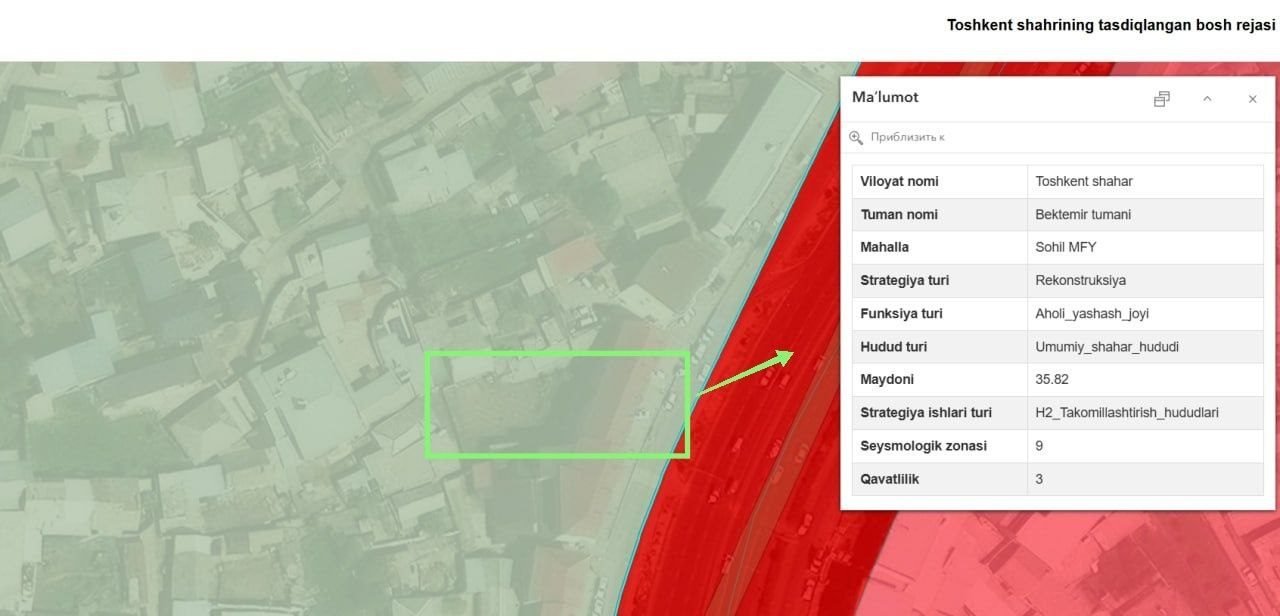Screen dimensions: 1280x616
Task: Click the "Umumiy_shahar_hududi" value cell
Action: [1145, 346]
